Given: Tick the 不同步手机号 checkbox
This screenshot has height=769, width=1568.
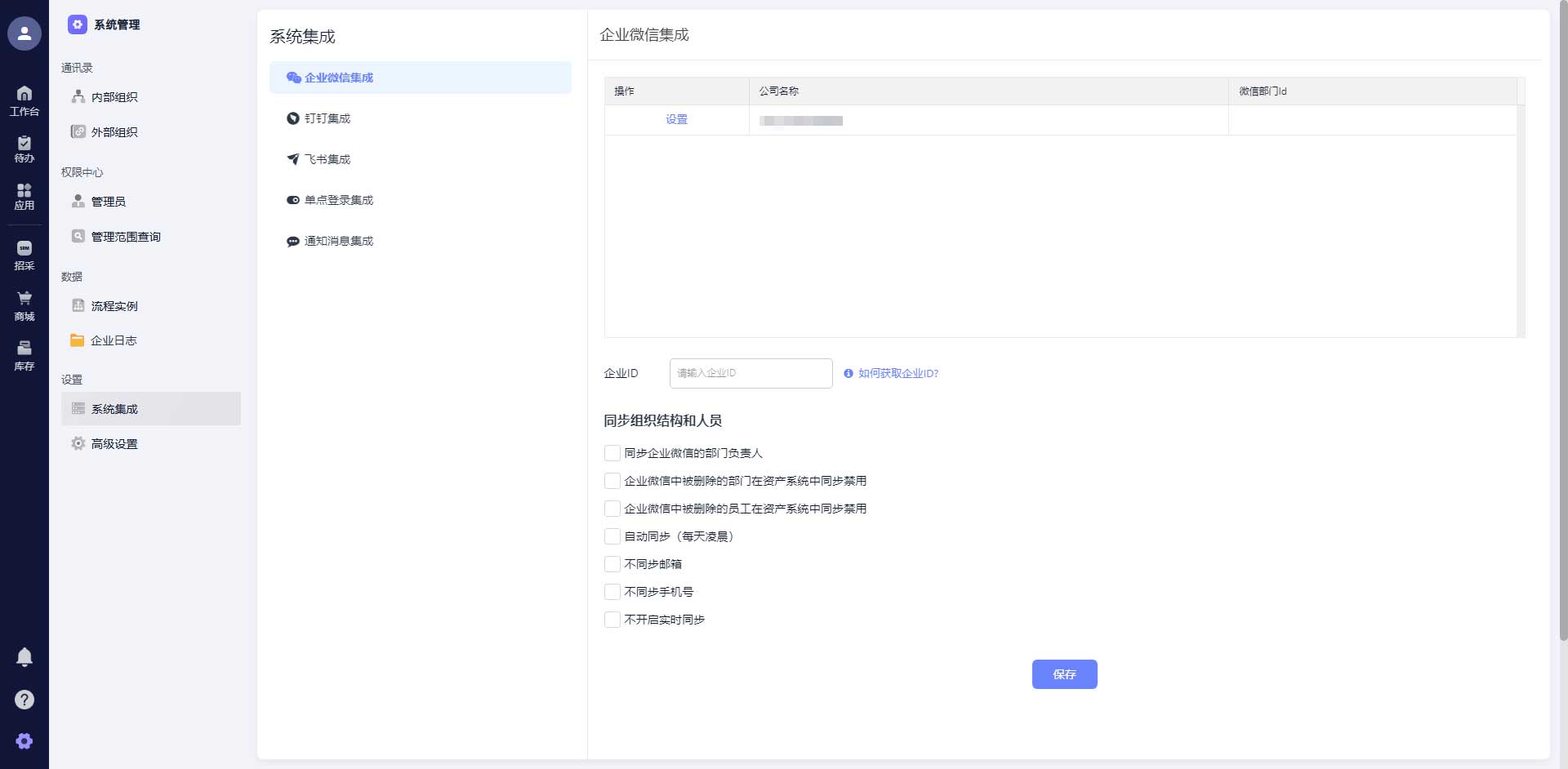Looking at the screenshot, I should [x=612, y=592].
